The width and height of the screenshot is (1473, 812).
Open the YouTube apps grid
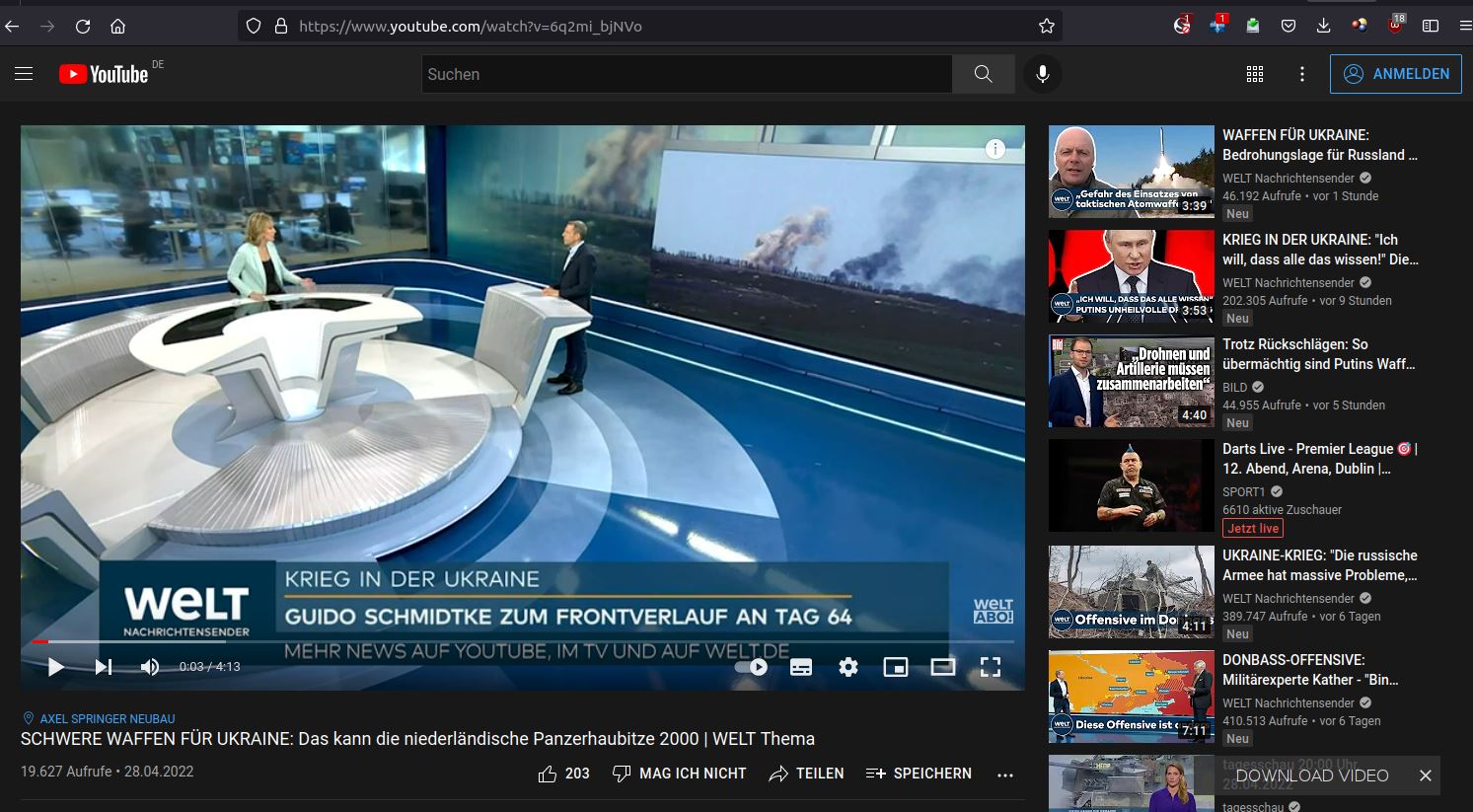[x=1255, y=74]
